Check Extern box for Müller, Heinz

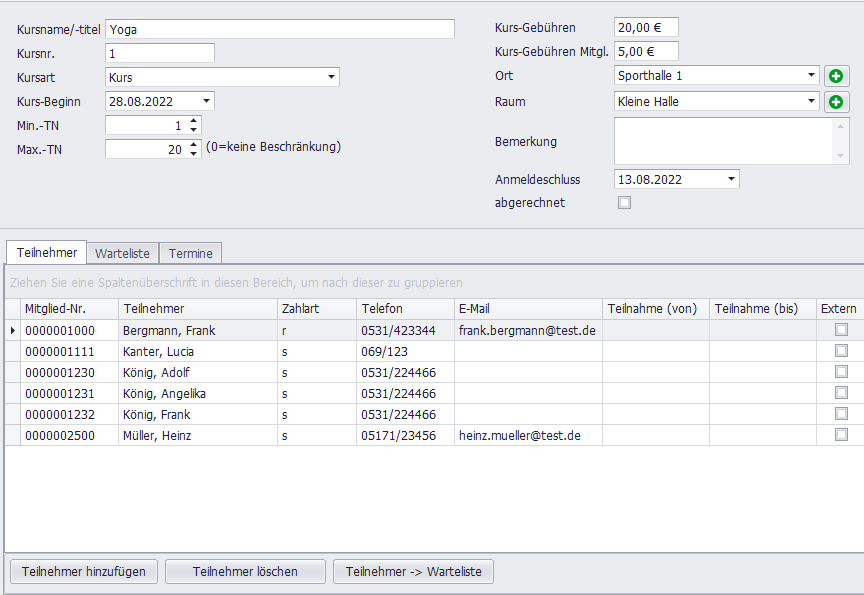tap(841, 435)
